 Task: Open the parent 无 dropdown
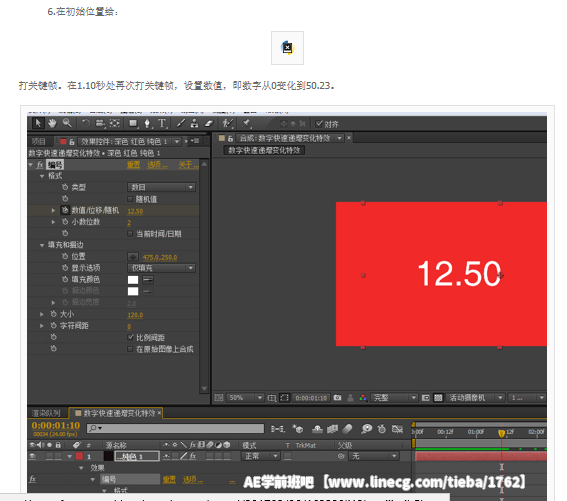[374, 456]
